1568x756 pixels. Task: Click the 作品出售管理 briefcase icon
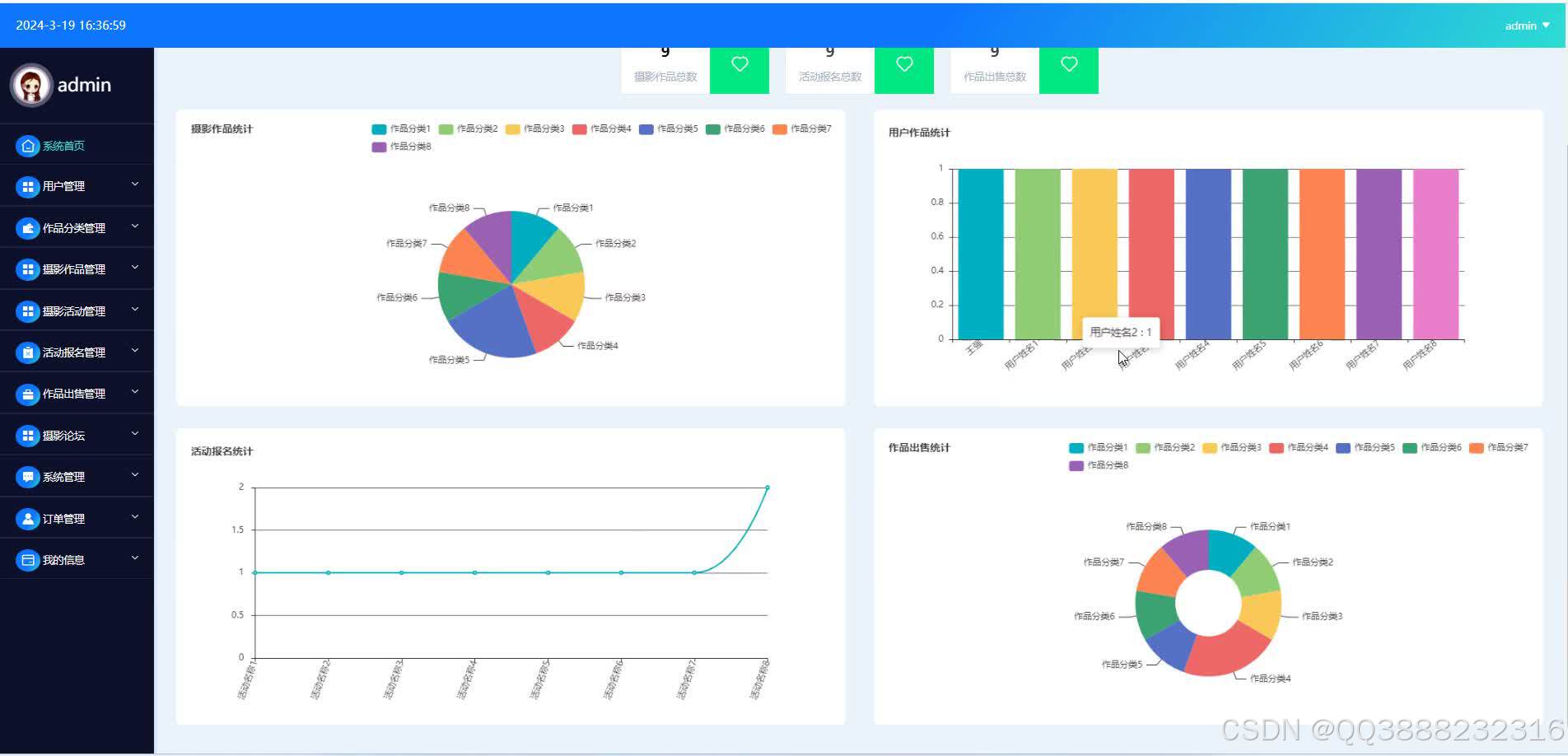(28, 394)
